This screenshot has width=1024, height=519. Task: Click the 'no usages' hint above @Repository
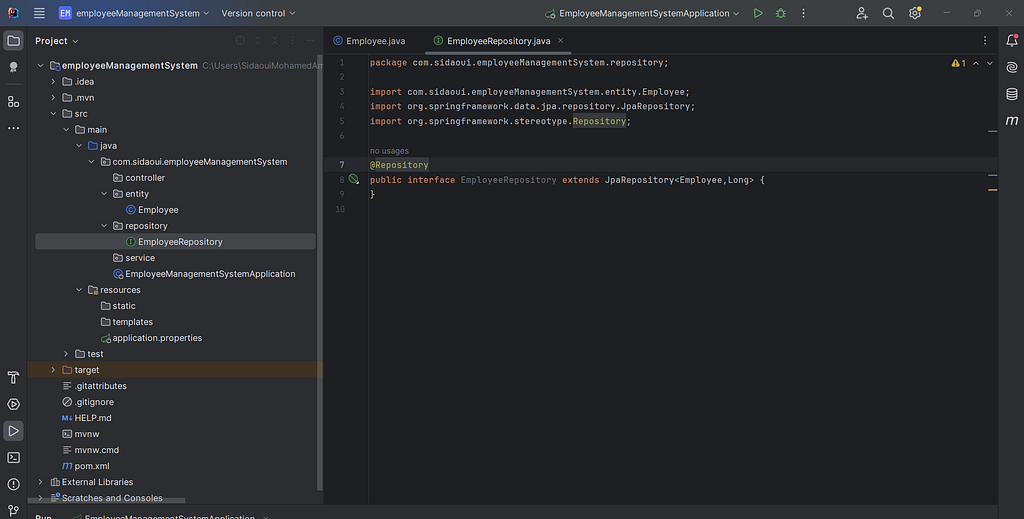click(x=389, y=151)
